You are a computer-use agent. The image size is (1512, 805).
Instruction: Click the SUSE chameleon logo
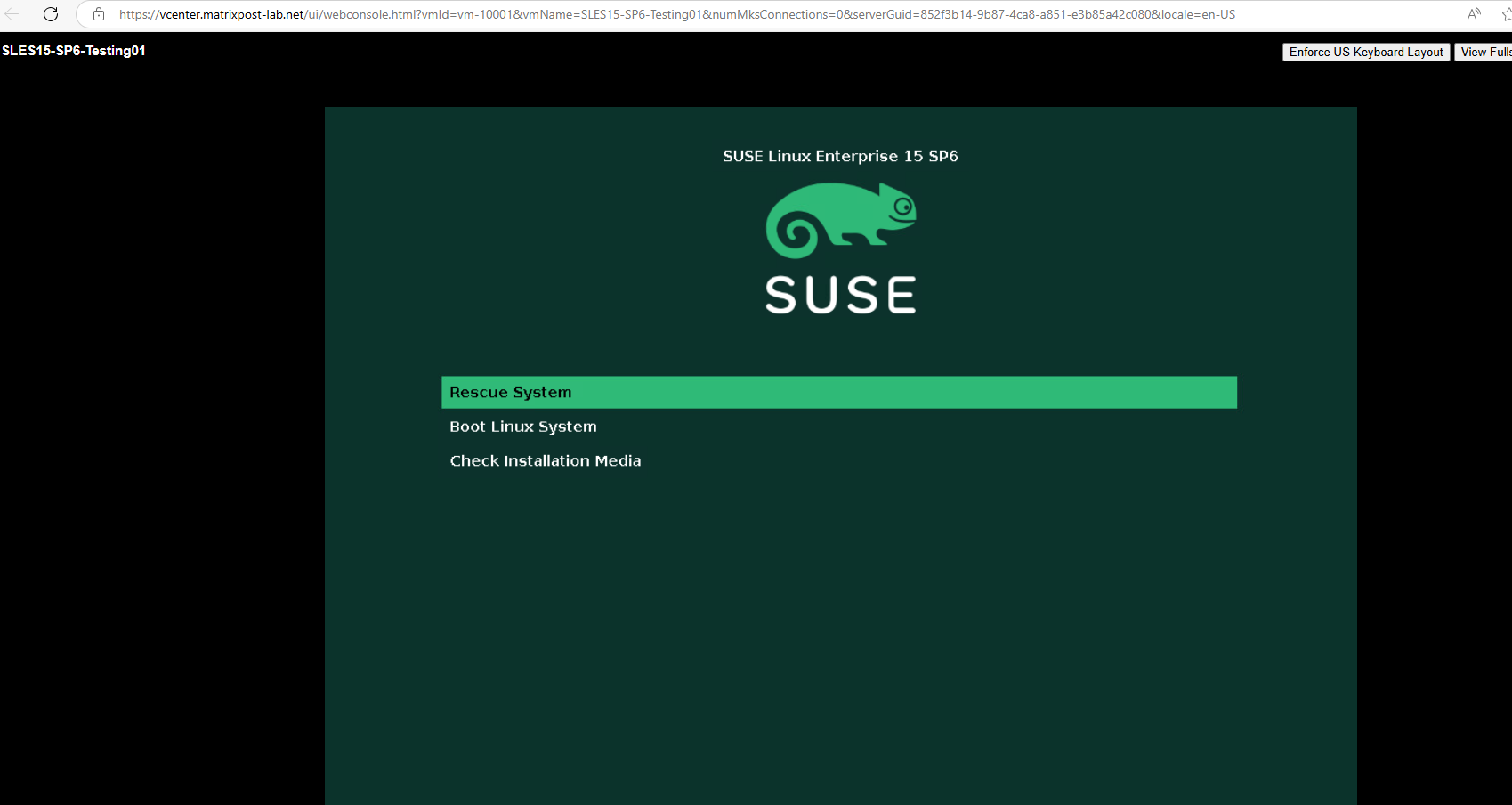(841, 221)
